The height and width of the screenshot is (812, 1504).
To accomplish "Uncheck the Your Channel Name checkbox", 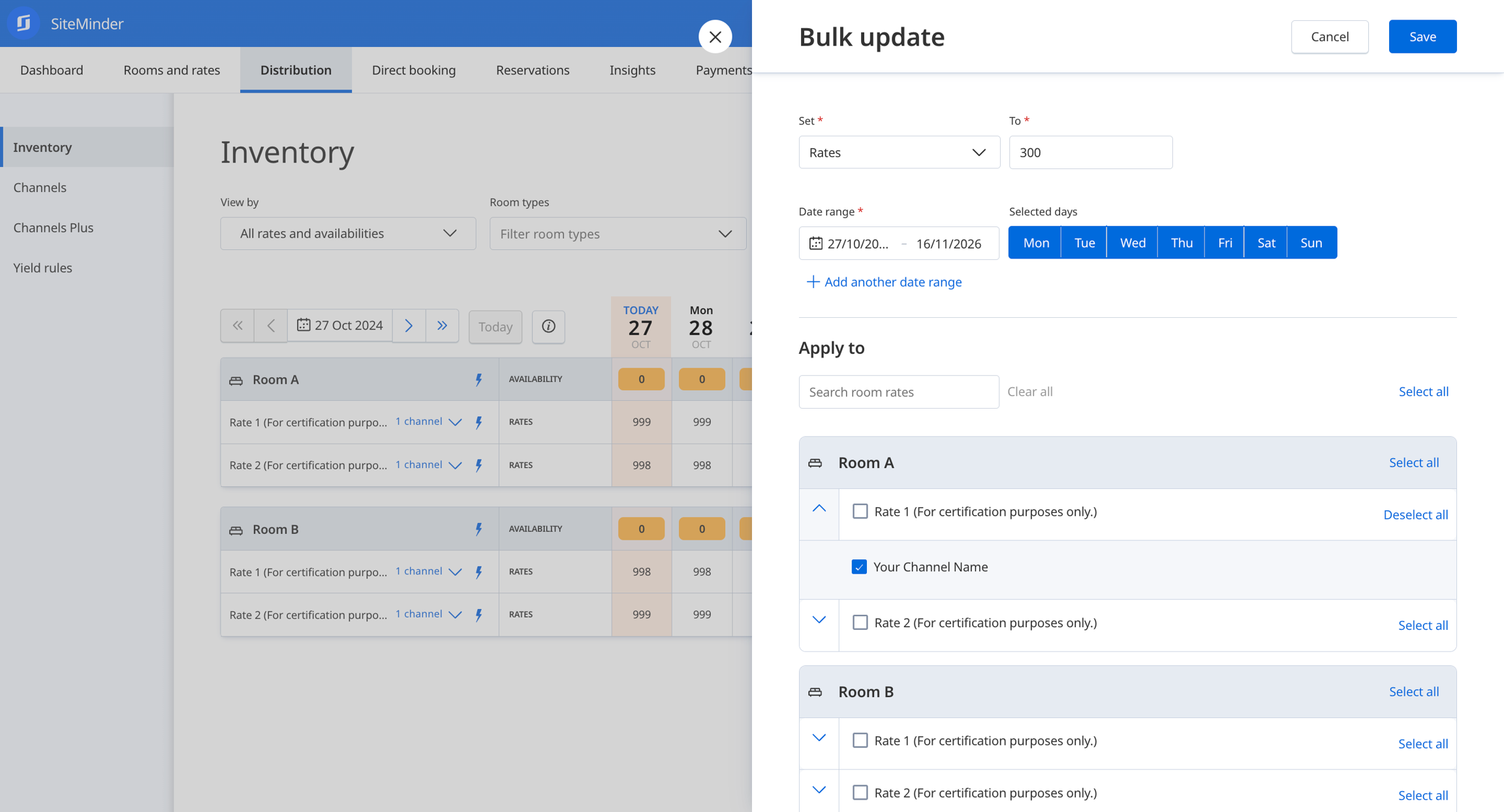I will 859,567.
